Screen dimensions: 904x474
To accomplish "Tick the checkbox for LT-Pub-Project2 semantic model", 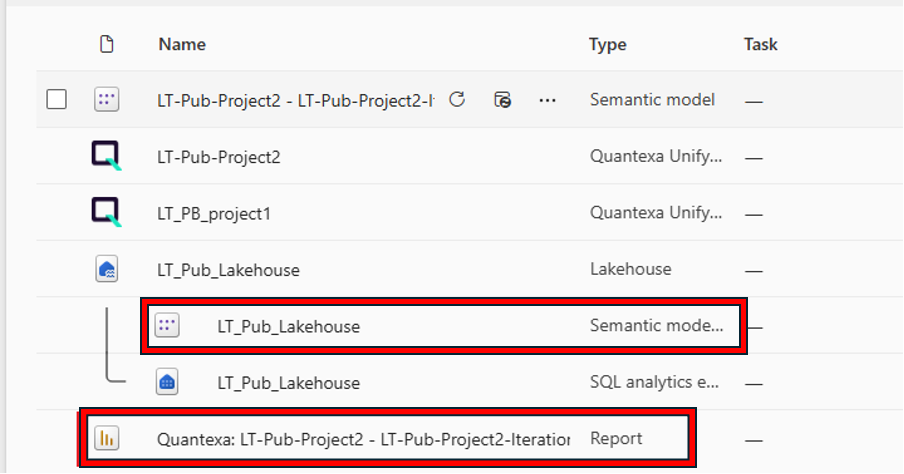I will pyautogui.click(x=57, y=99).
